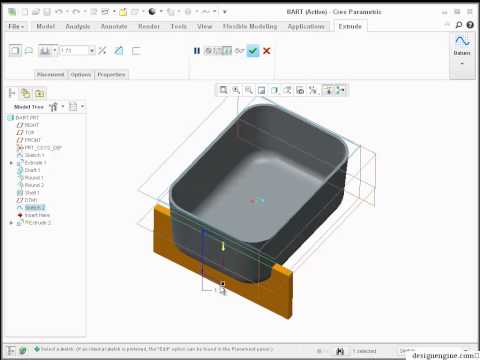The width and height of the screenshot is (480, 360).
Task: Select the Extrude ribbon tab
Action: (350, 26)
